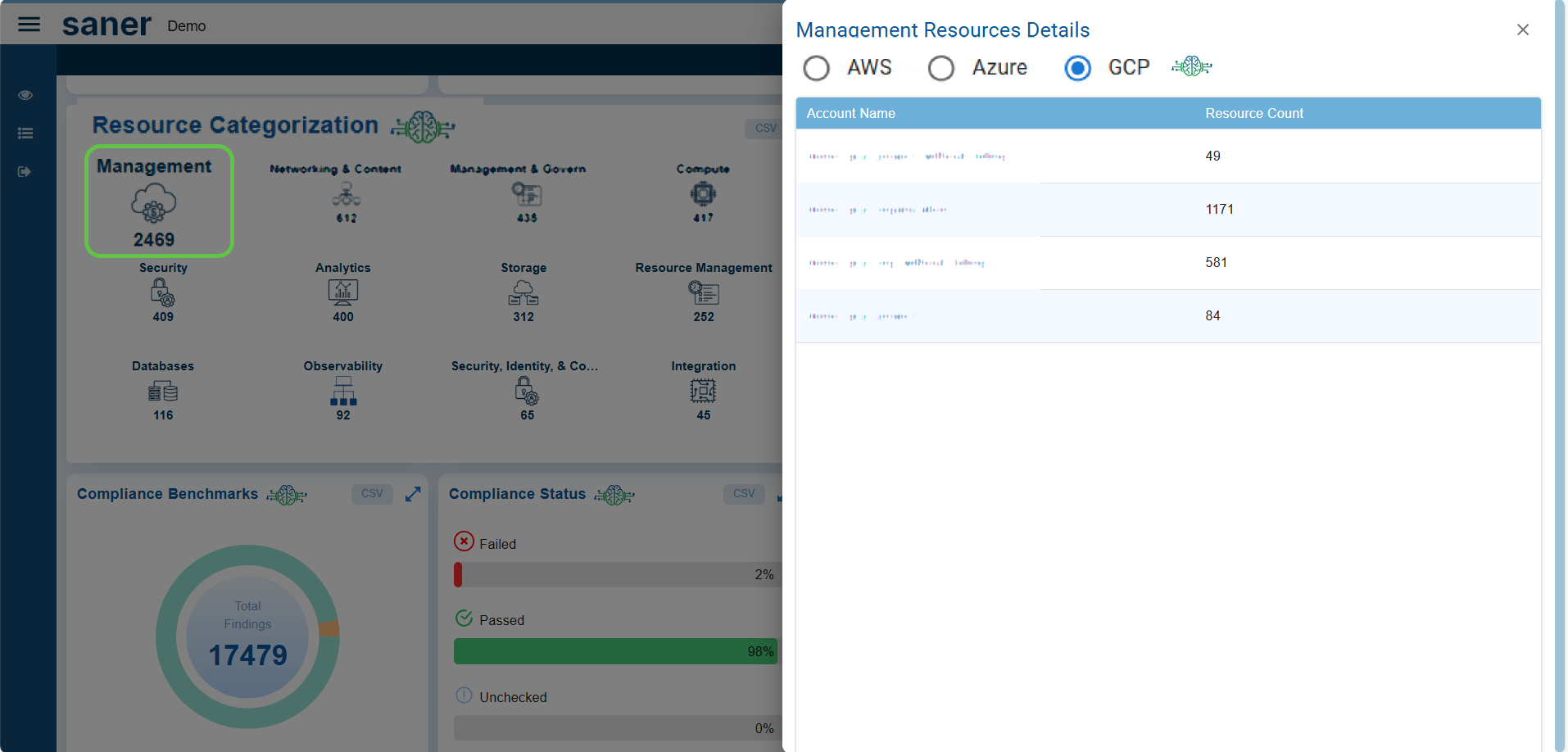Click the logout arrow icon in sidebar
Viewport: 1568px width, 752px height.
25,171
